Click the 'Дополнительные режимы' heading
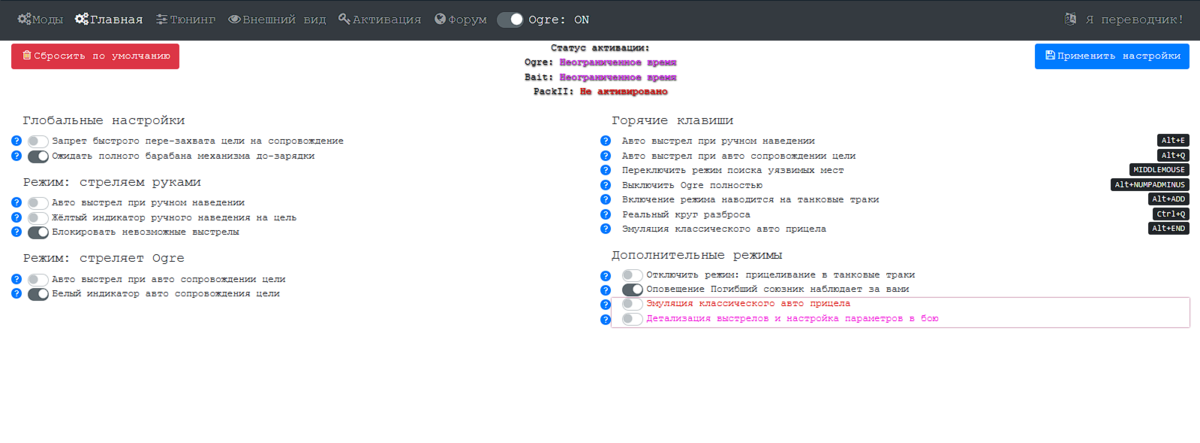 coord(696,255)
